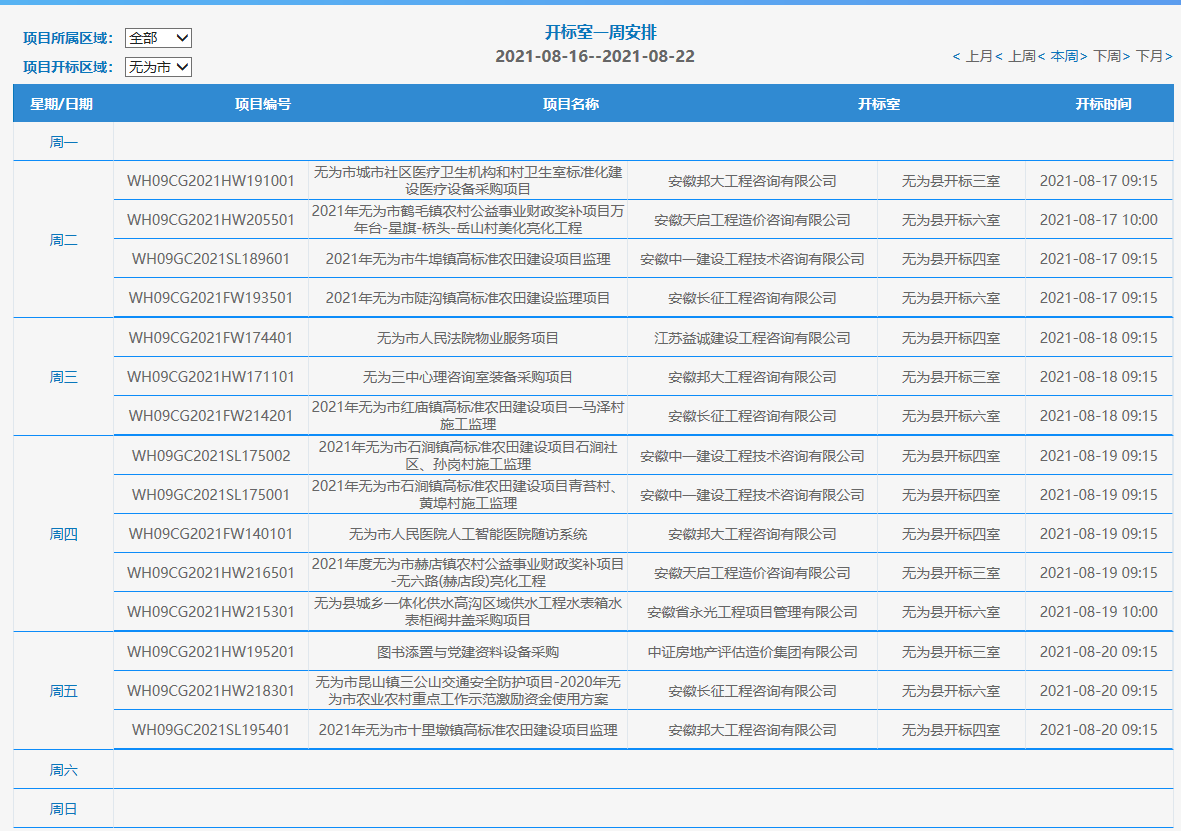Select the 周四 day cell
The width and height of the screenshot is (1181, 831).
pos(63,534)
